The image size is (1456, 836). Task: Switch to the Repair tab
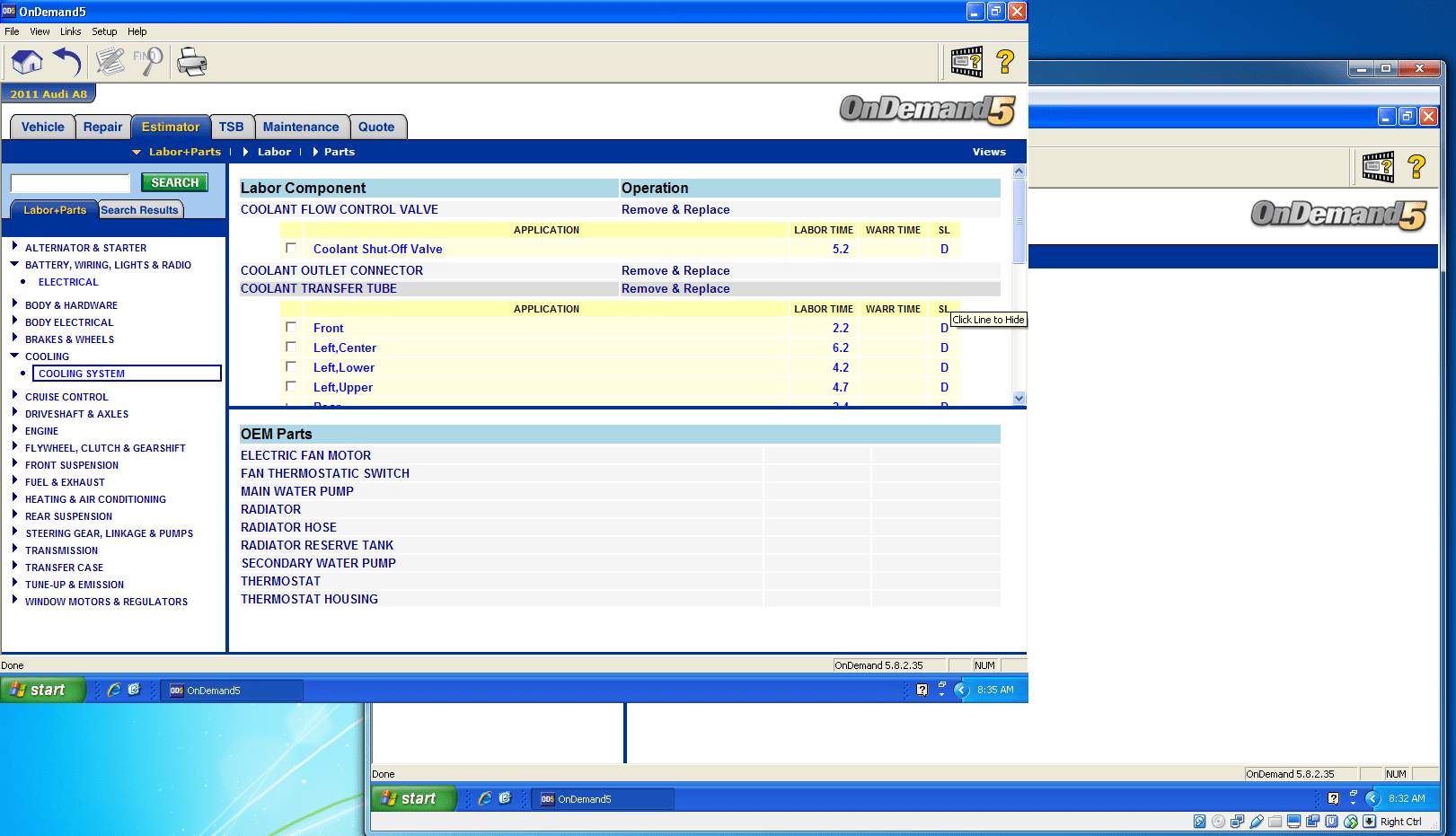102,128
